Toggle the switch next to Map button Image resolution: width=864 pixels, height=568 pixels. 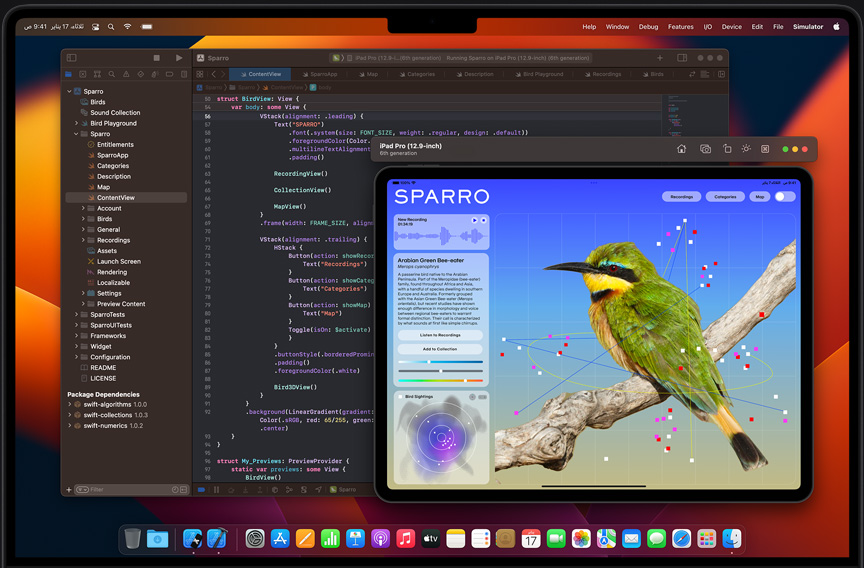785,197
